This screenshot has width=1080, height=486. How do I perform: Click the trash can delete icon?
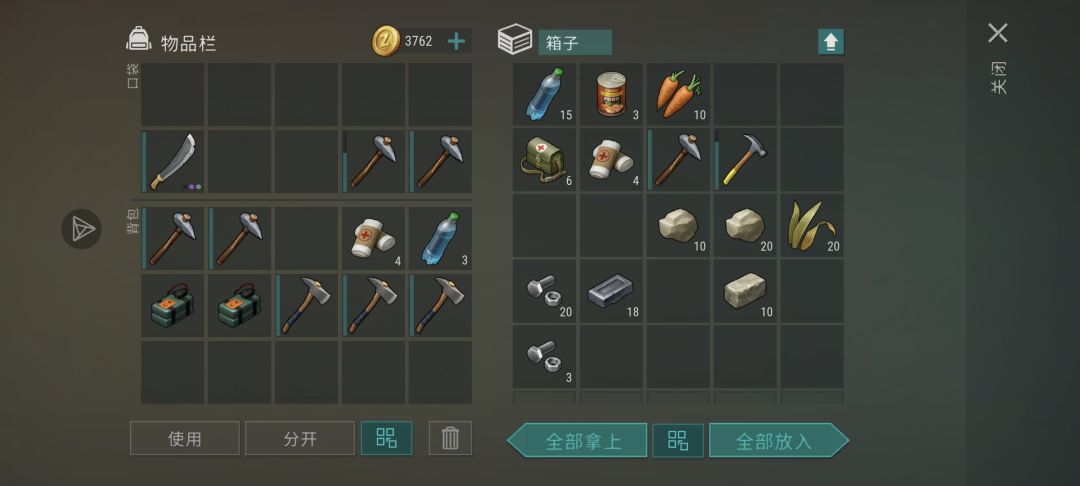tap(450, 438)
